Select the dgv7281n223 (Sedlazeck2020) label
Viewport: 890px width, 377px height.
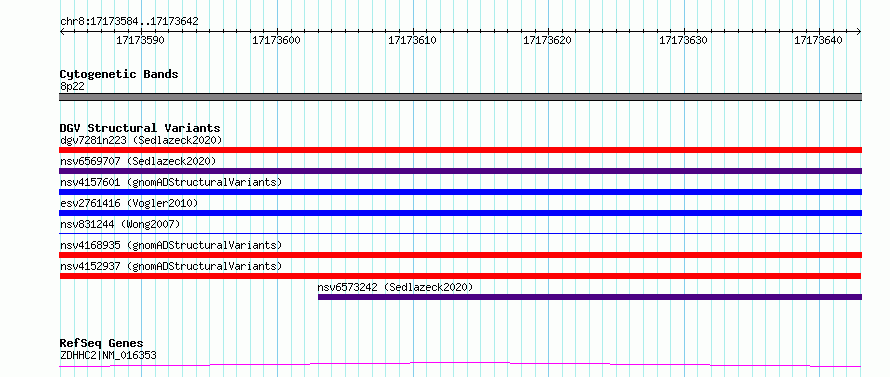pos(141,140)
